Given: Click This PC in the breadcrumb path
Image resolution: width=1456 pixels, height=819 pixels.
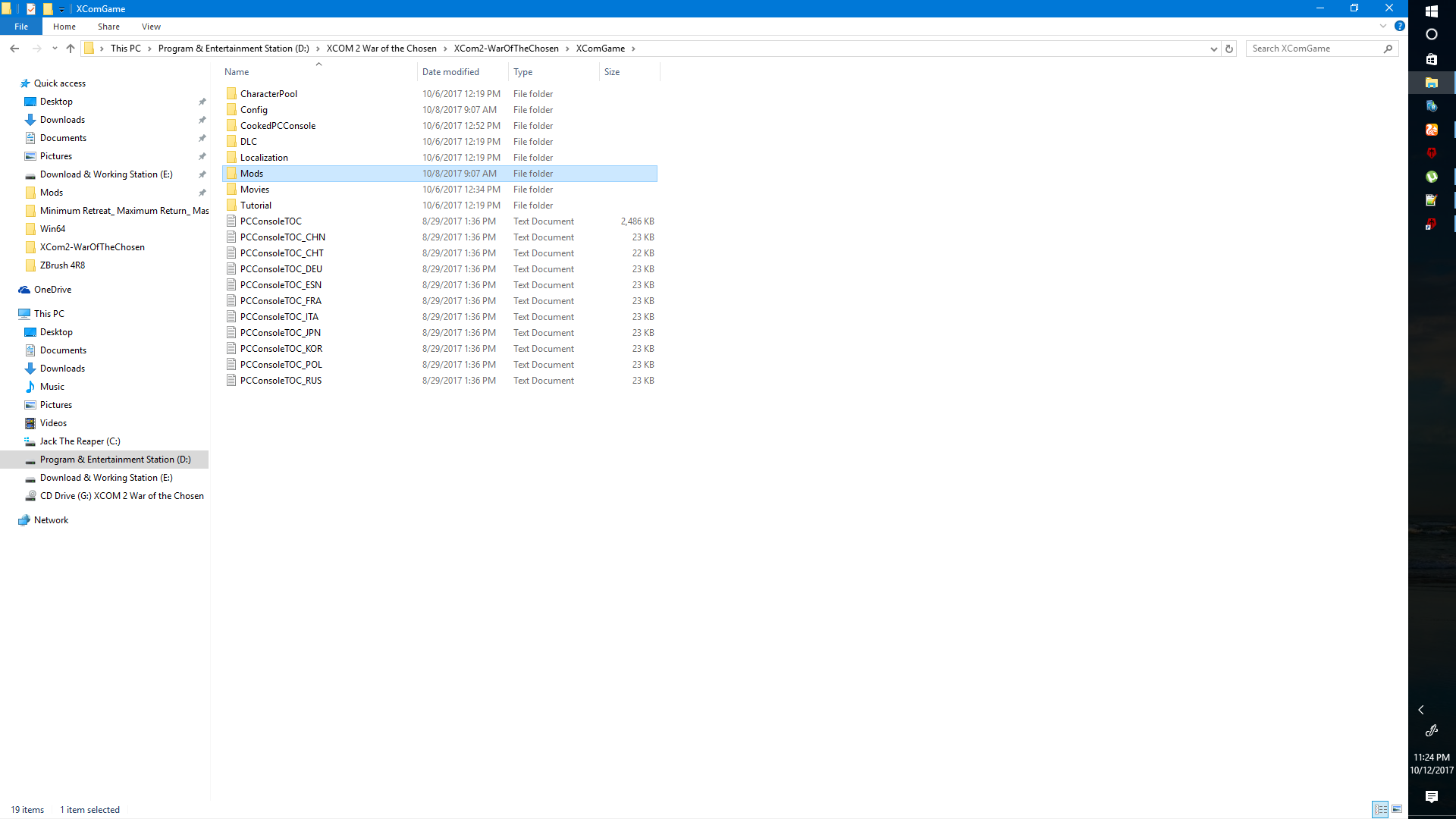Looking at the screenshot, I should coord(126,49).
